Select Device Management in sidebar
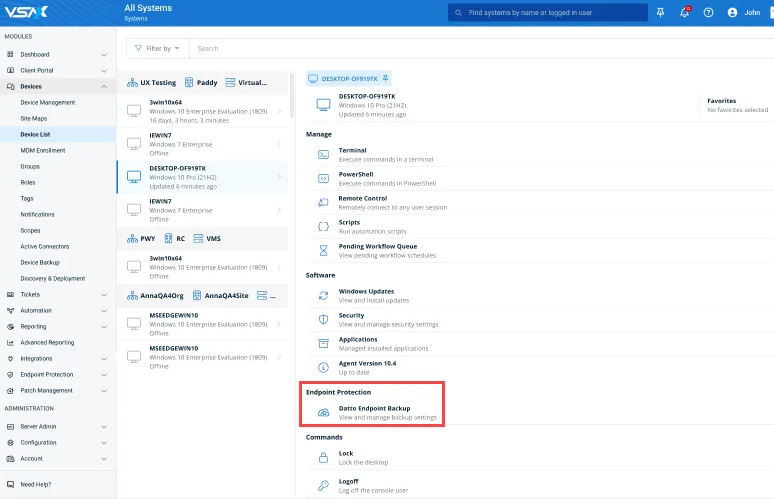The image size is (774, 499). [47, 102]
